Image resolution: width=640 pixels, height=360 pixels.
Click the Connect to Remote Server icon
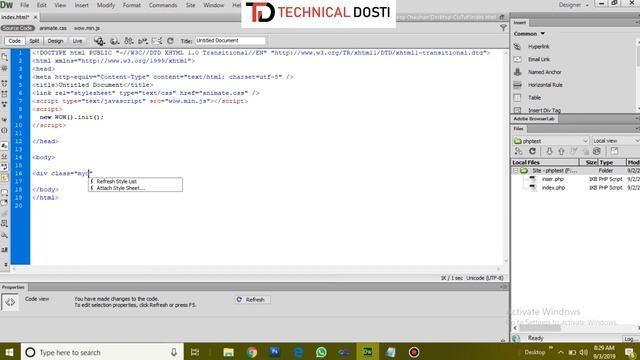pyautogui.click(x=519, y=151)
